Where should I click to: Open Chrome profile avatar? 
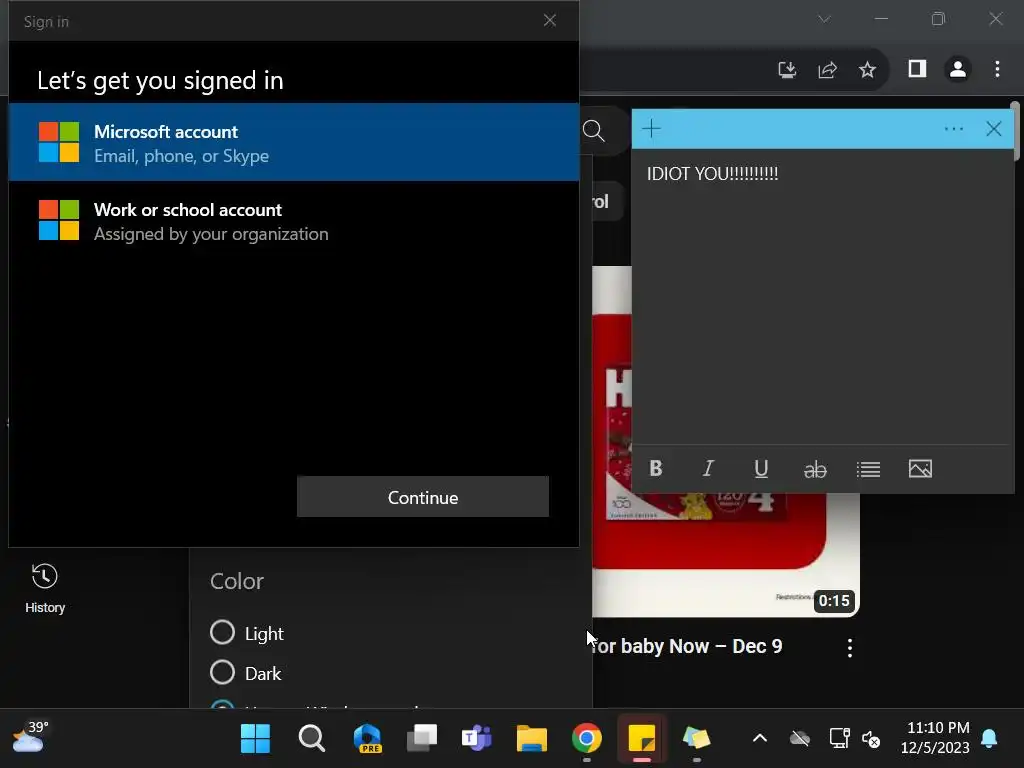[x=957, y=69]
